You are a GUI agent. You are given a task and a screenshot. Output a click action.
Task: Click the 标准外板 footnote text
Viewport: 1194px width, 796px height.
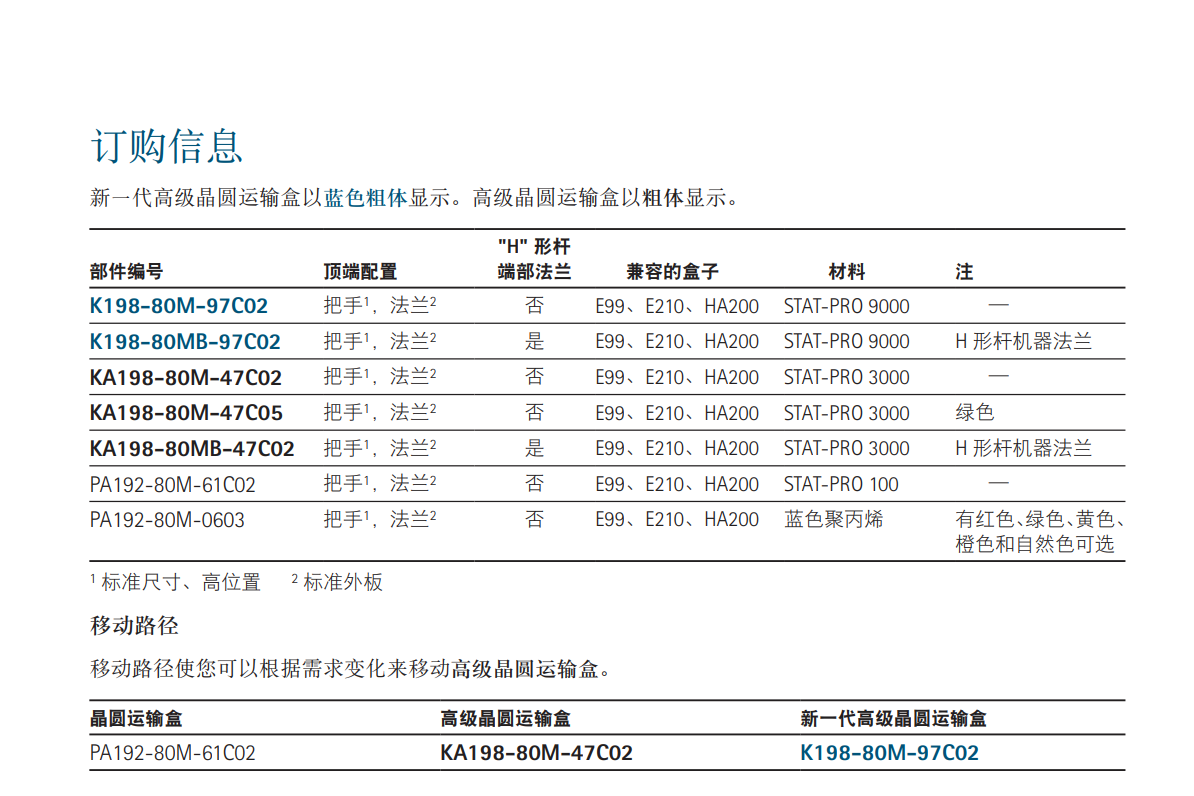[x=342, y=583]
